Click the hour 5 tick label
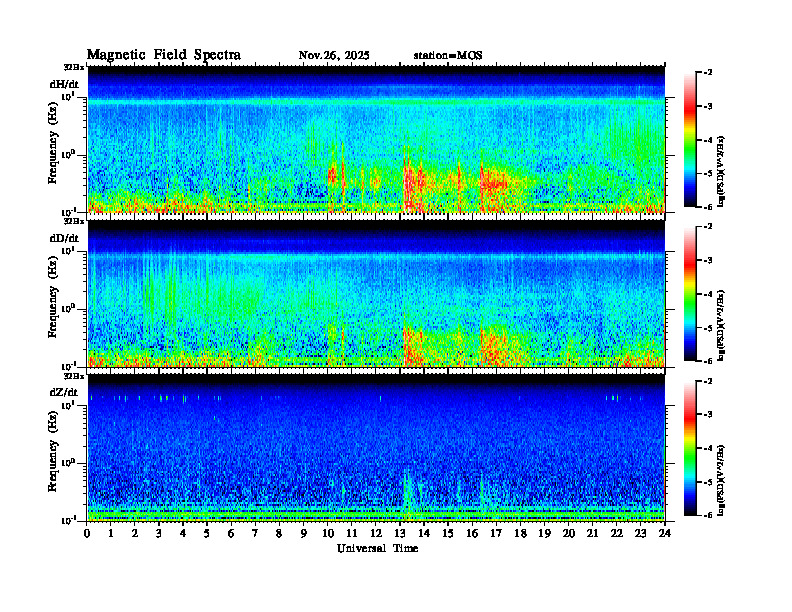The image size is (792, 612). pos(207,534)
